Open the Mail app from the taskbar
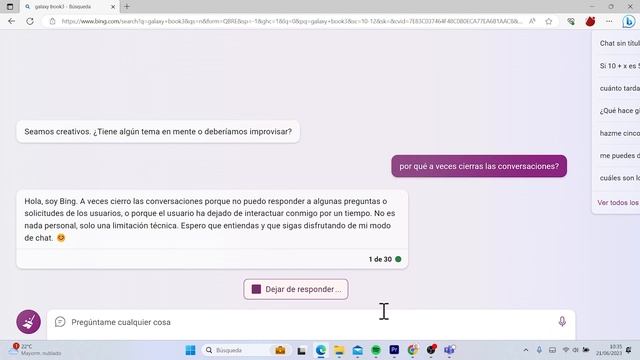Screen dimensions: 640x360 tap(358, 350)
